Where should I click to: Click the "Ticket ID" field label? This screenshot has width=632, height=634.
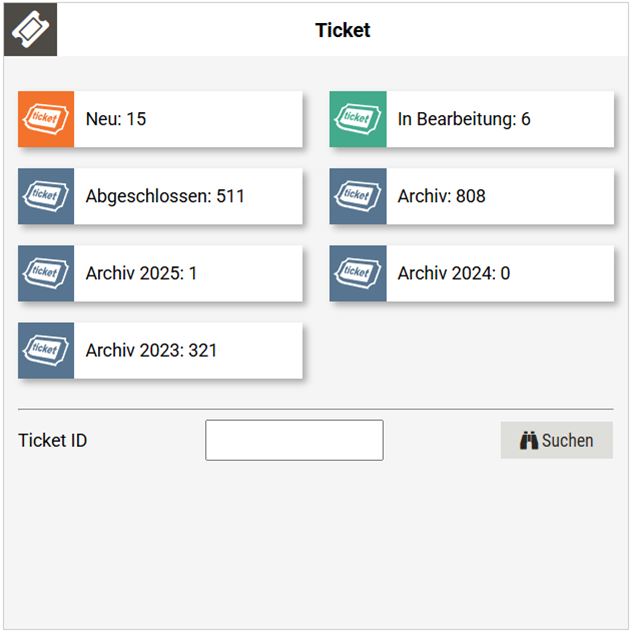53,440
